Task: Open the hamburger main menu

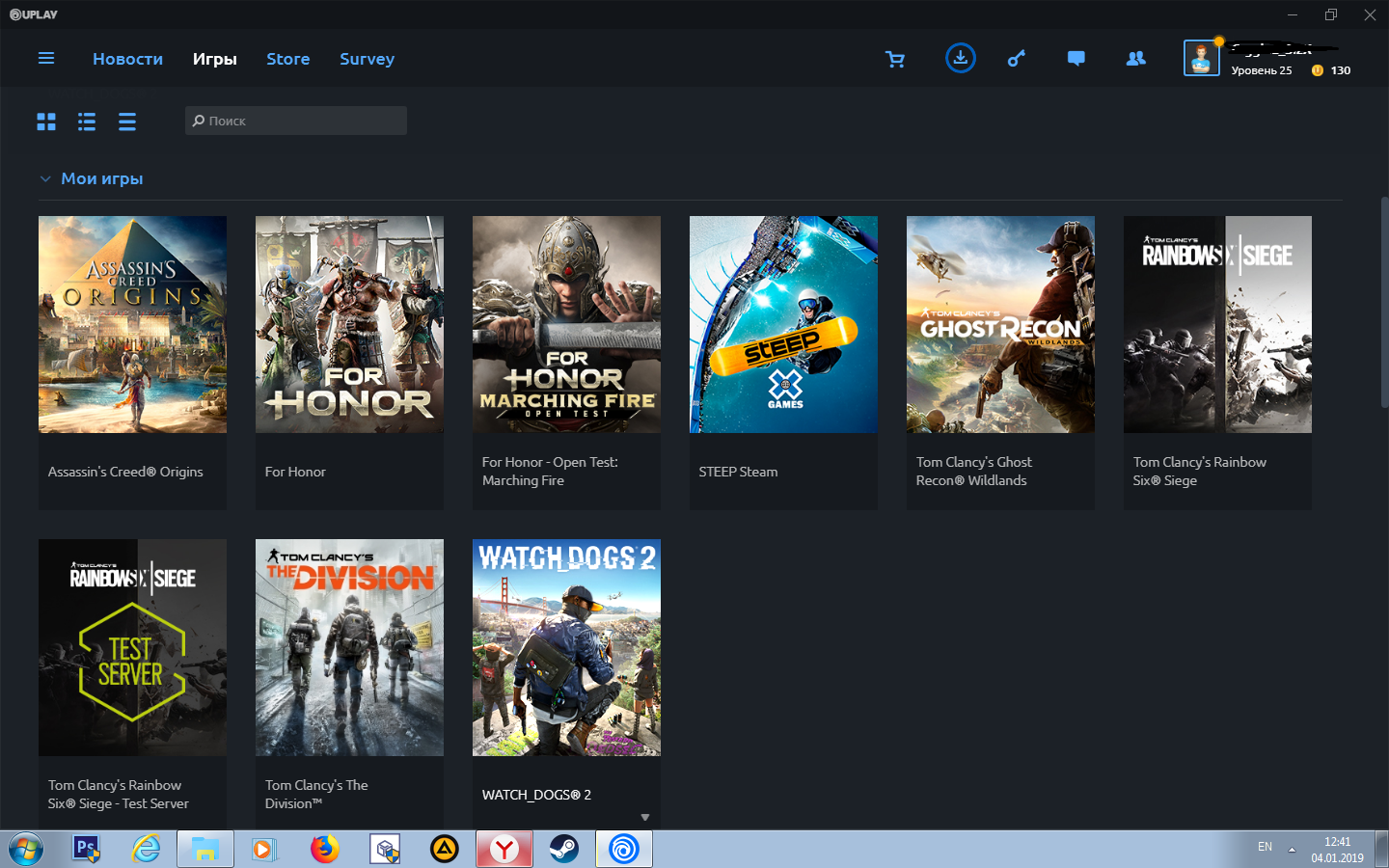Action: click(x=46, y=59)
